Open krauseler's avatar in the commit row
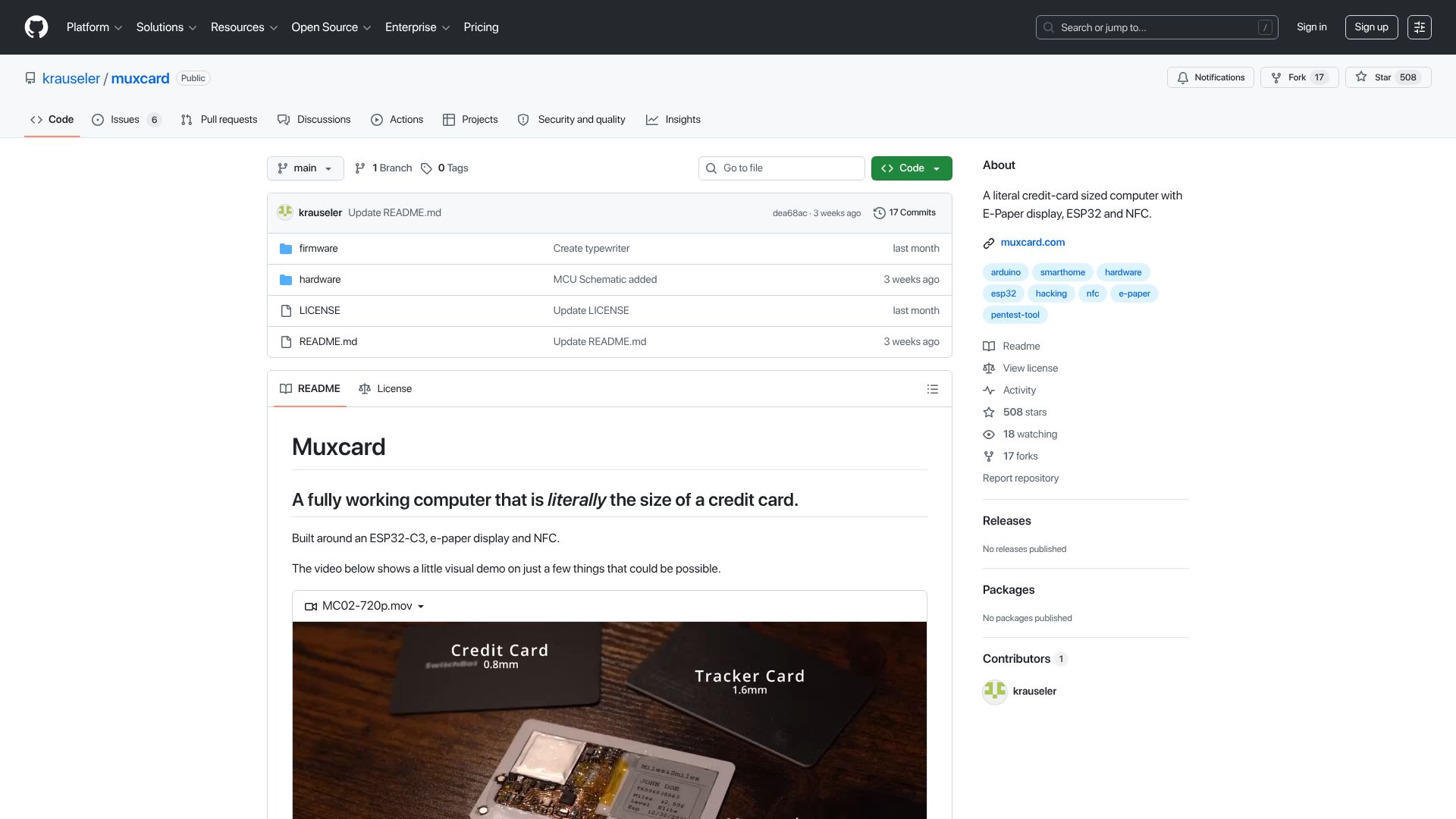The height and width of the screenshot is (819, 1456). coord(285,213)
